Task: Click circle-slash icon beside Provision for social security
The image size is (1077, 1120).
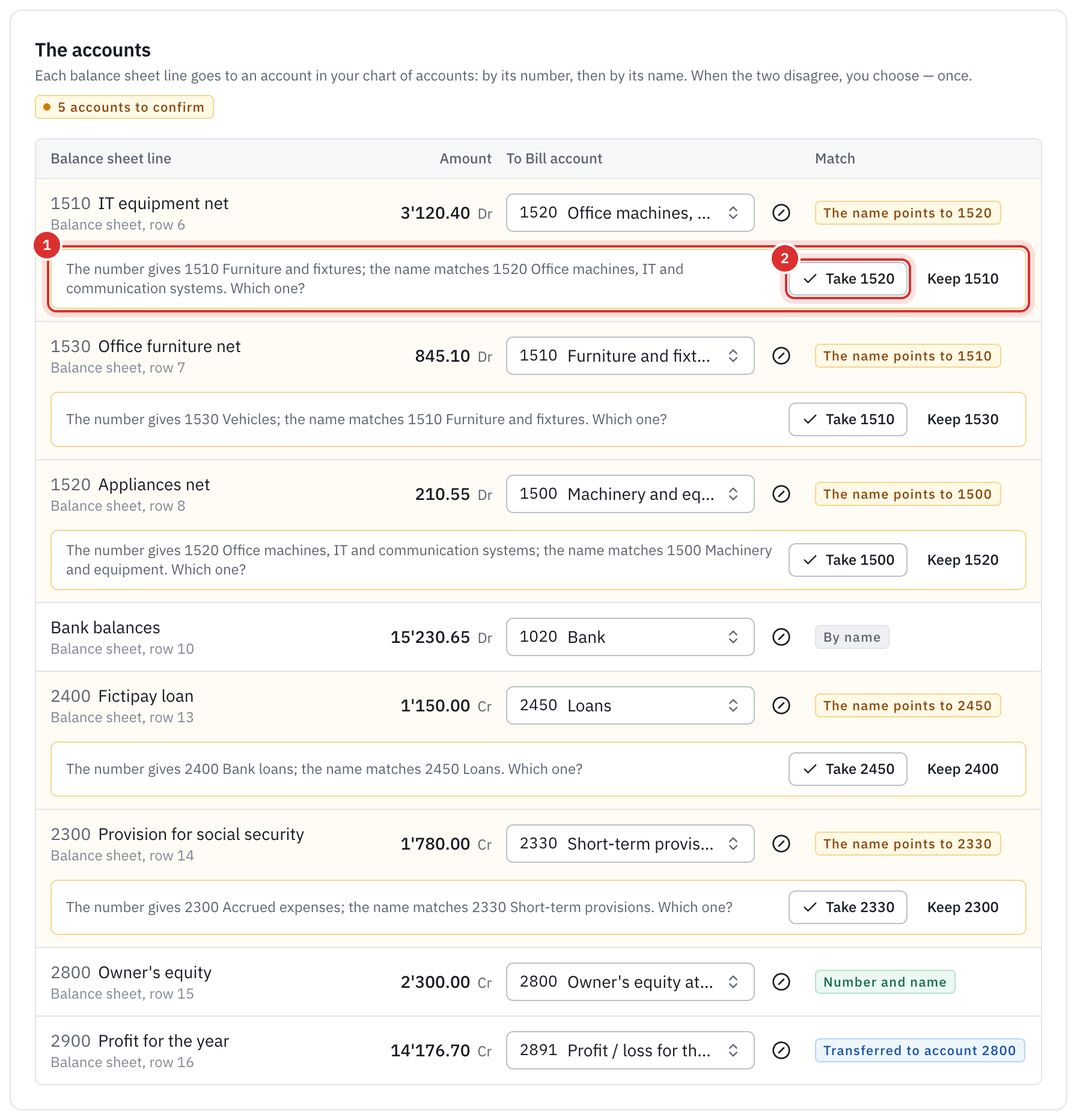Action: coord(781,844)
